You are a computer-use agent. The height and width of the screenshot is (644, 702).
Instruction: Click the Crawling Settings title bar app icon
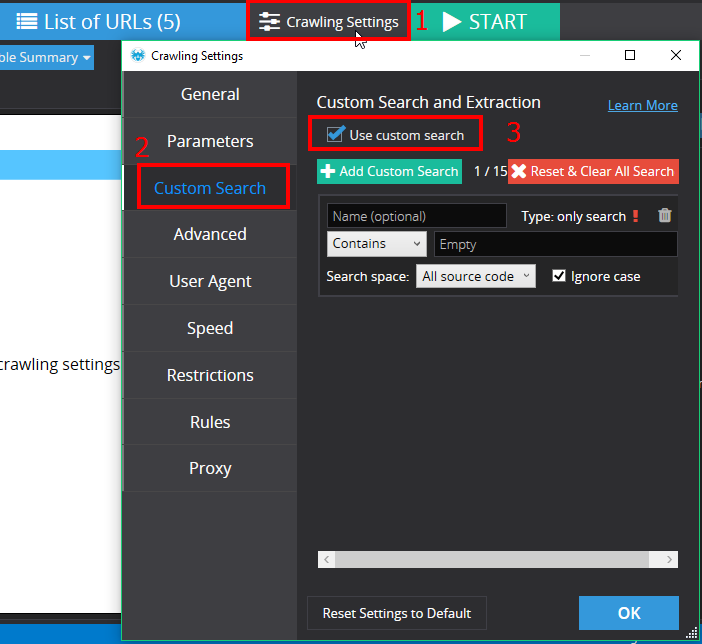tap(138, 56)
